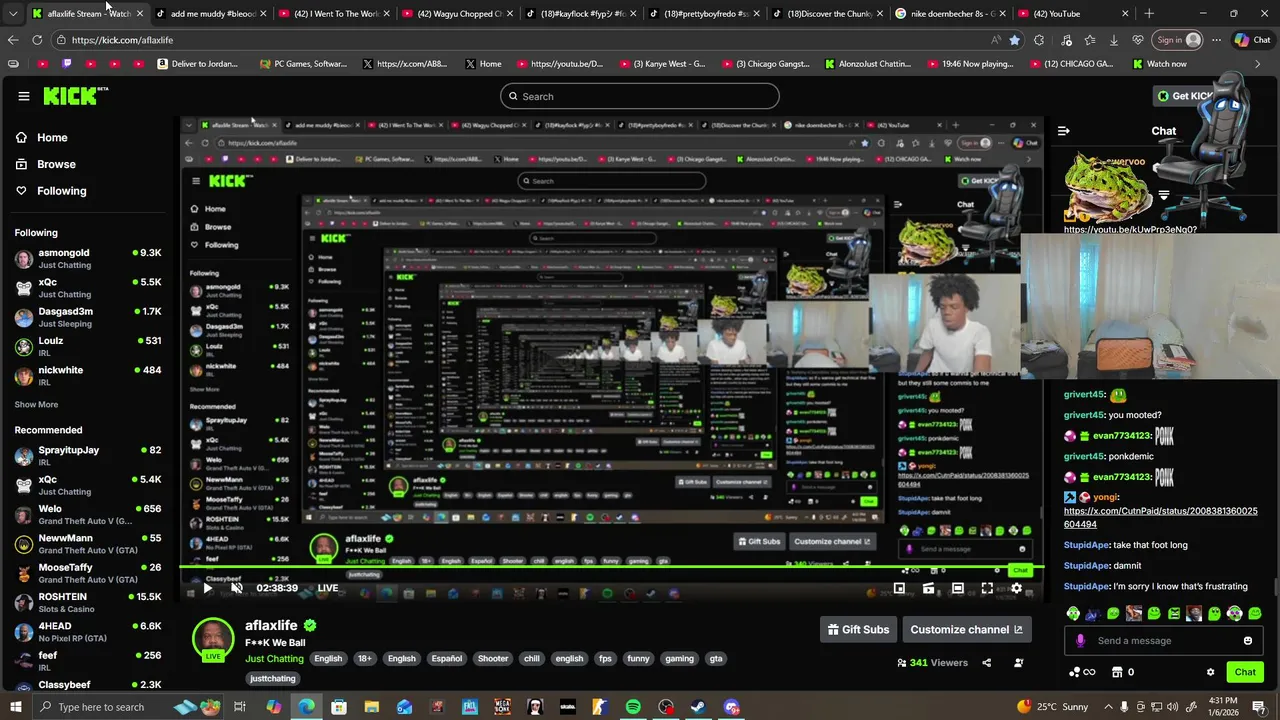Screen dimensions: 1280x720
Task: Expand Show More under Following
Action: [36, 405]
